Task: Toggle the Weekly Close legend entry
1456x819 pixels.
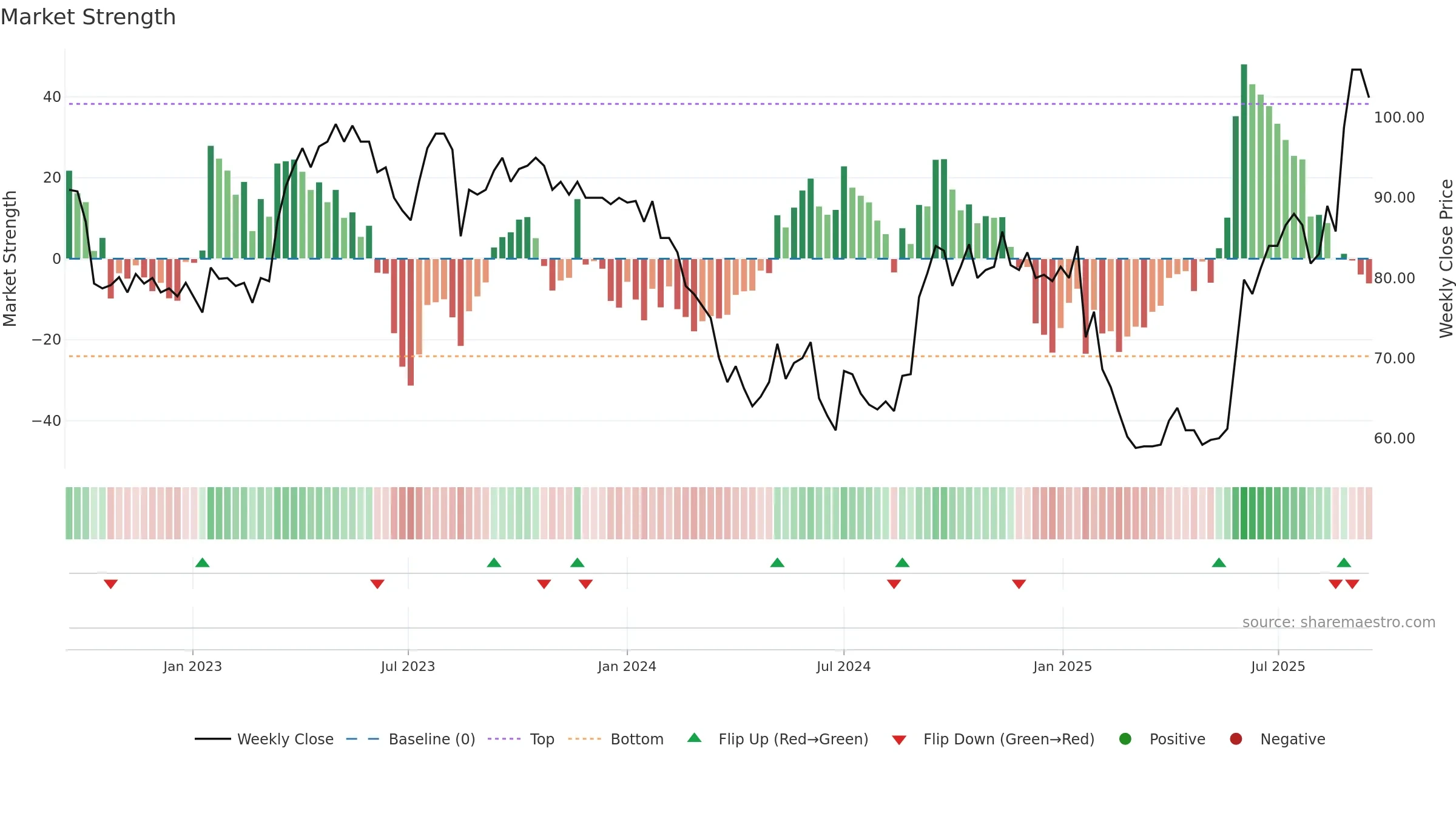Action: [264, 739]
